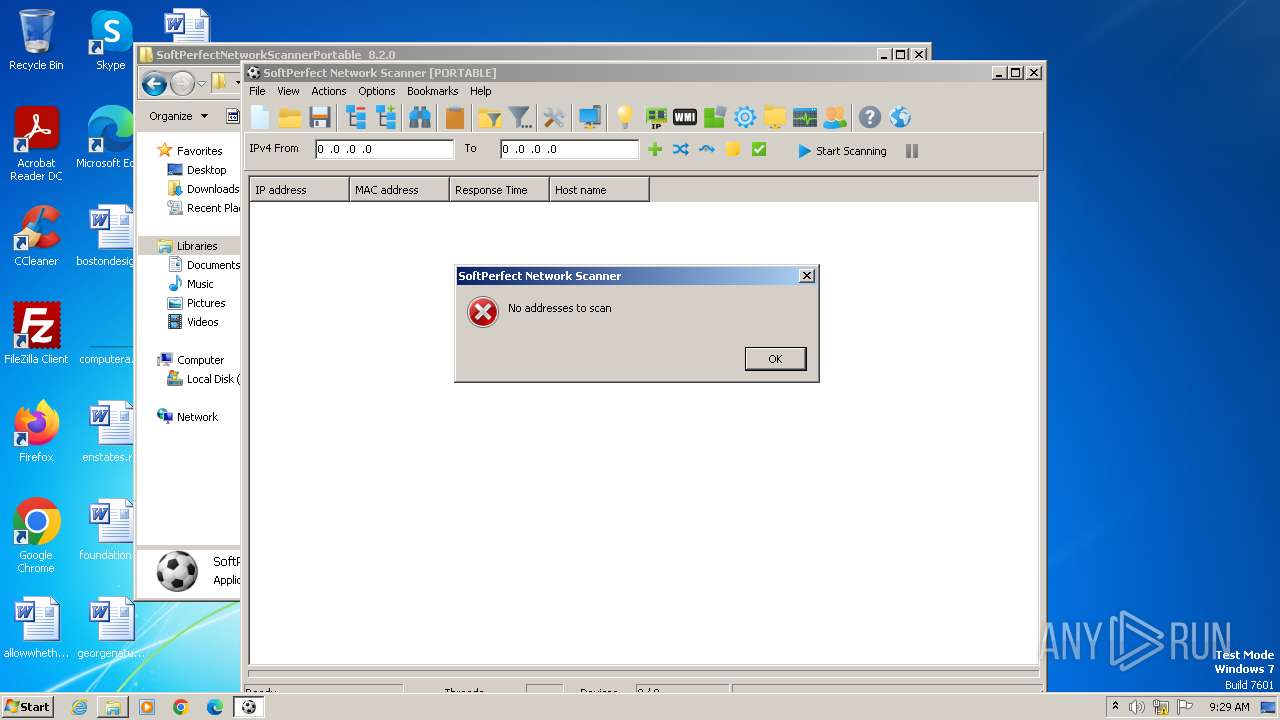Click OK in the error dialog
Screen dimensions: 1280x720
(x=775, y=359)
